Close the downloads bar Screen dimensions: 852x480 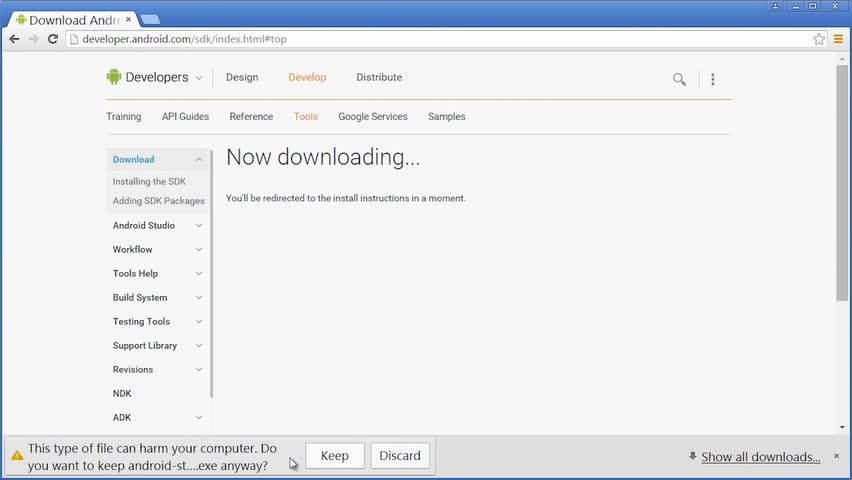[837, 456]
